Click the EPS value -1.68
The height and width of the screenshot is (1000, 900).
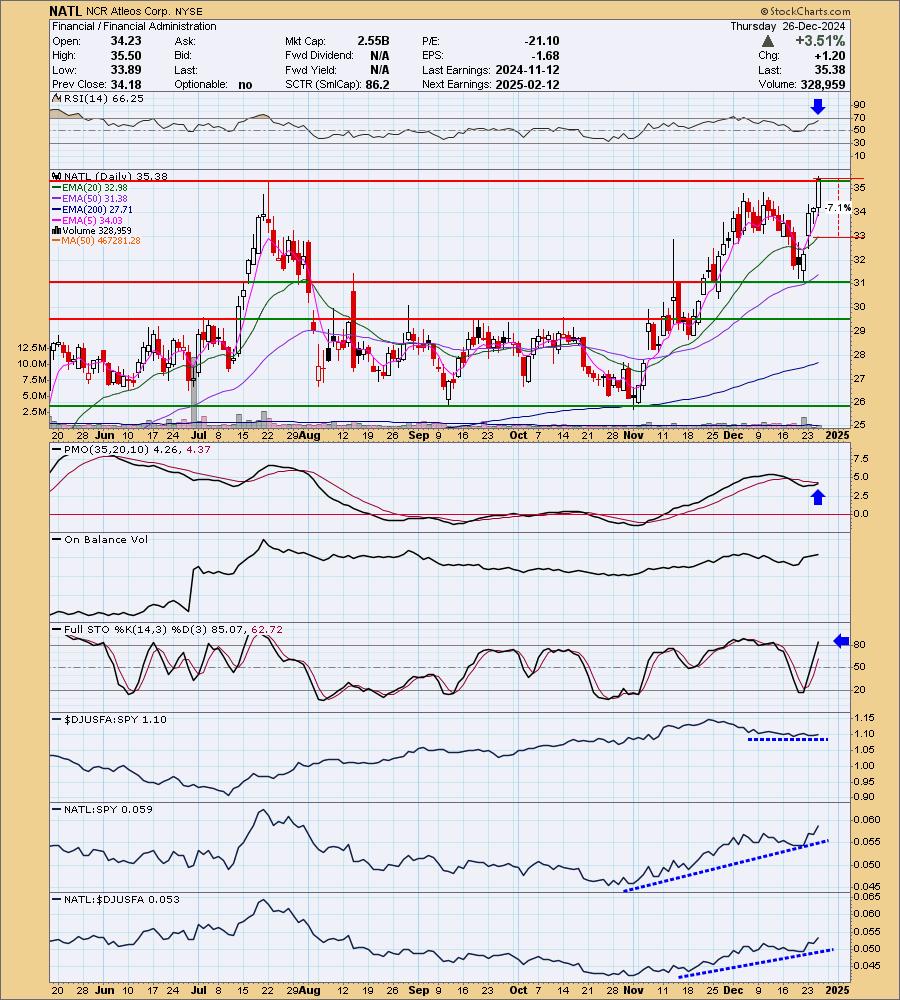coord(545,55)
